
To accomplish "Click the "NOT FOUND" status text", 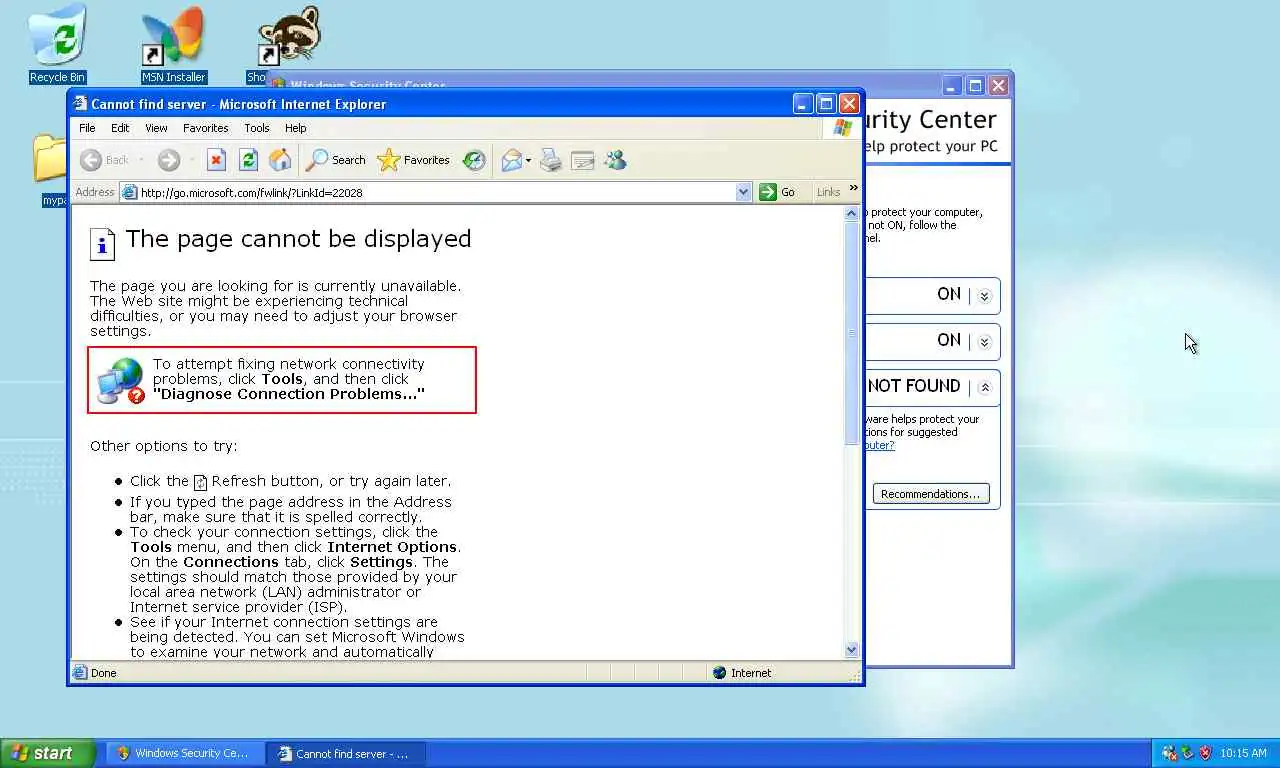I will [x=914, y=386].
